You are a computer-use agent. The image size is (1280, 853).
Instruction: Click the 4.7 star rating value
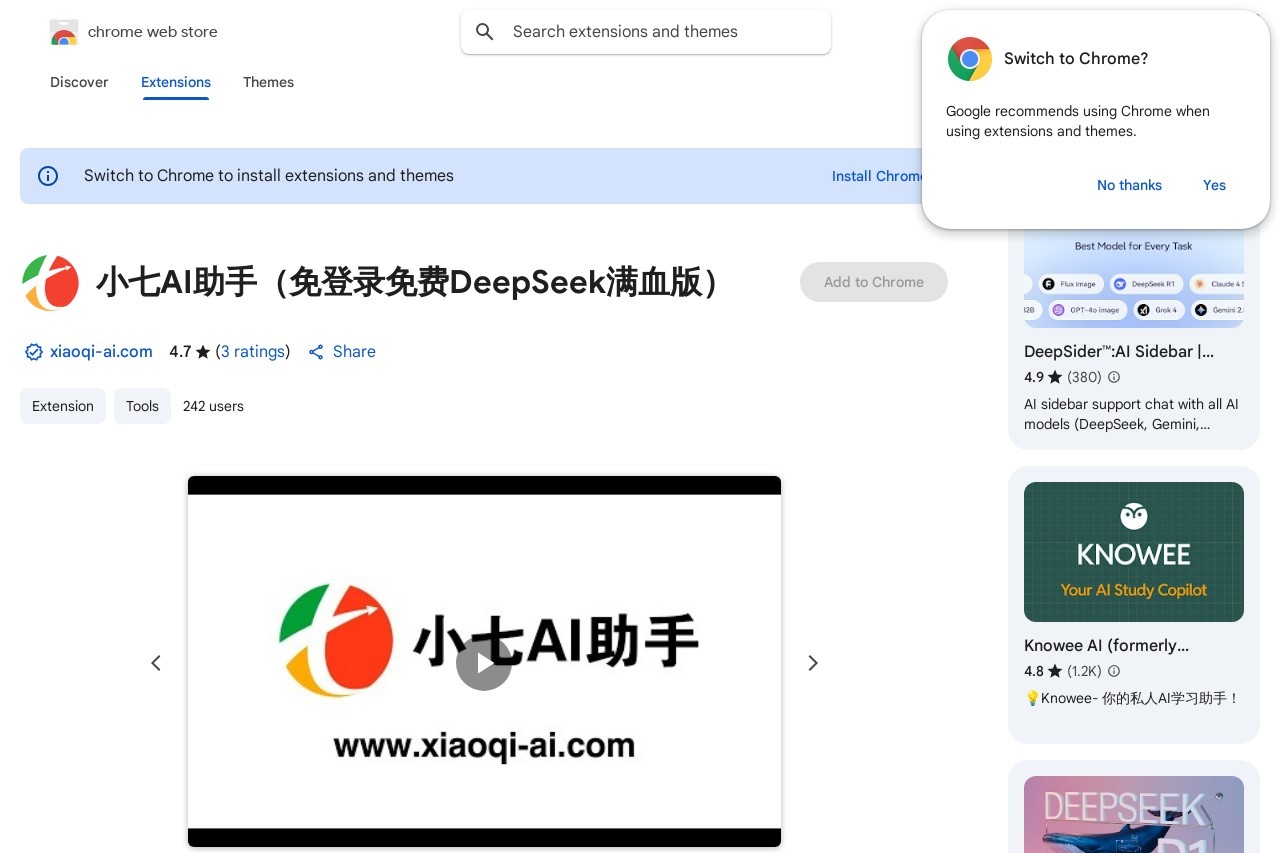pos(180,352)
